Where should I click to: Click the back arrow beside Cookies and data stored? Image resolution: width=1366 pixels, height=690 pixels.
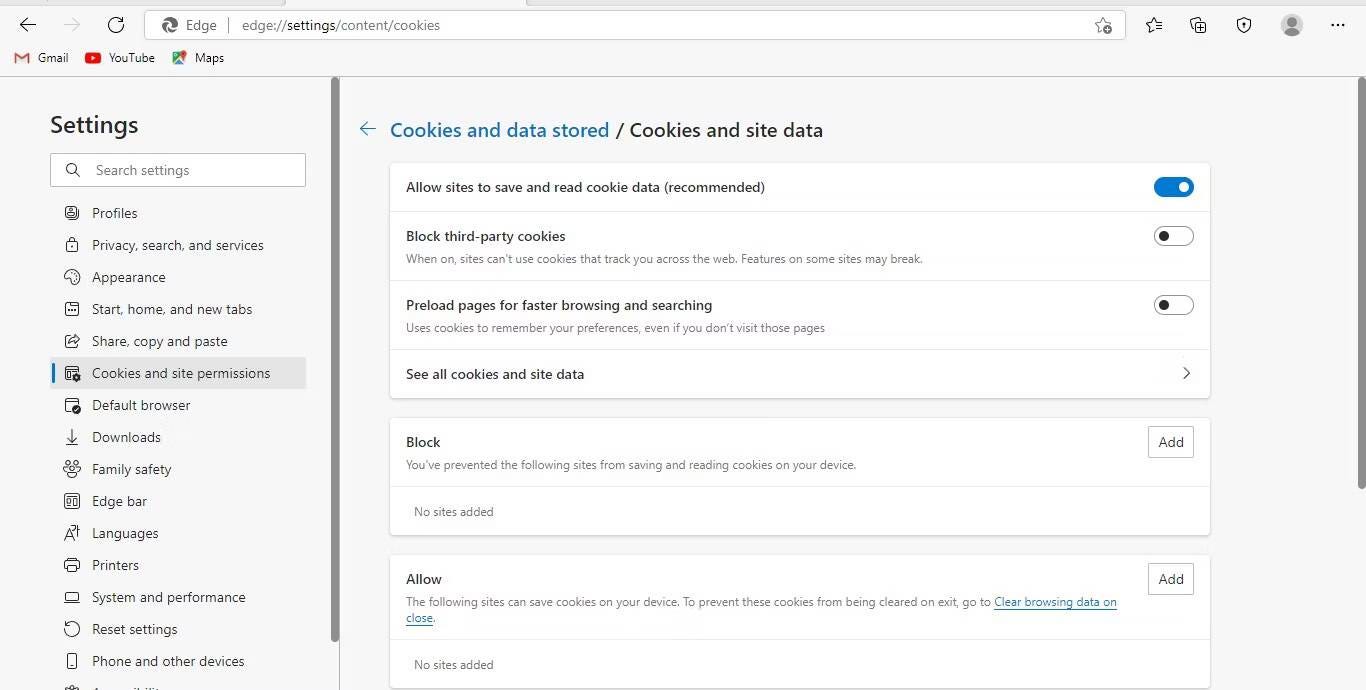(367, 128)
